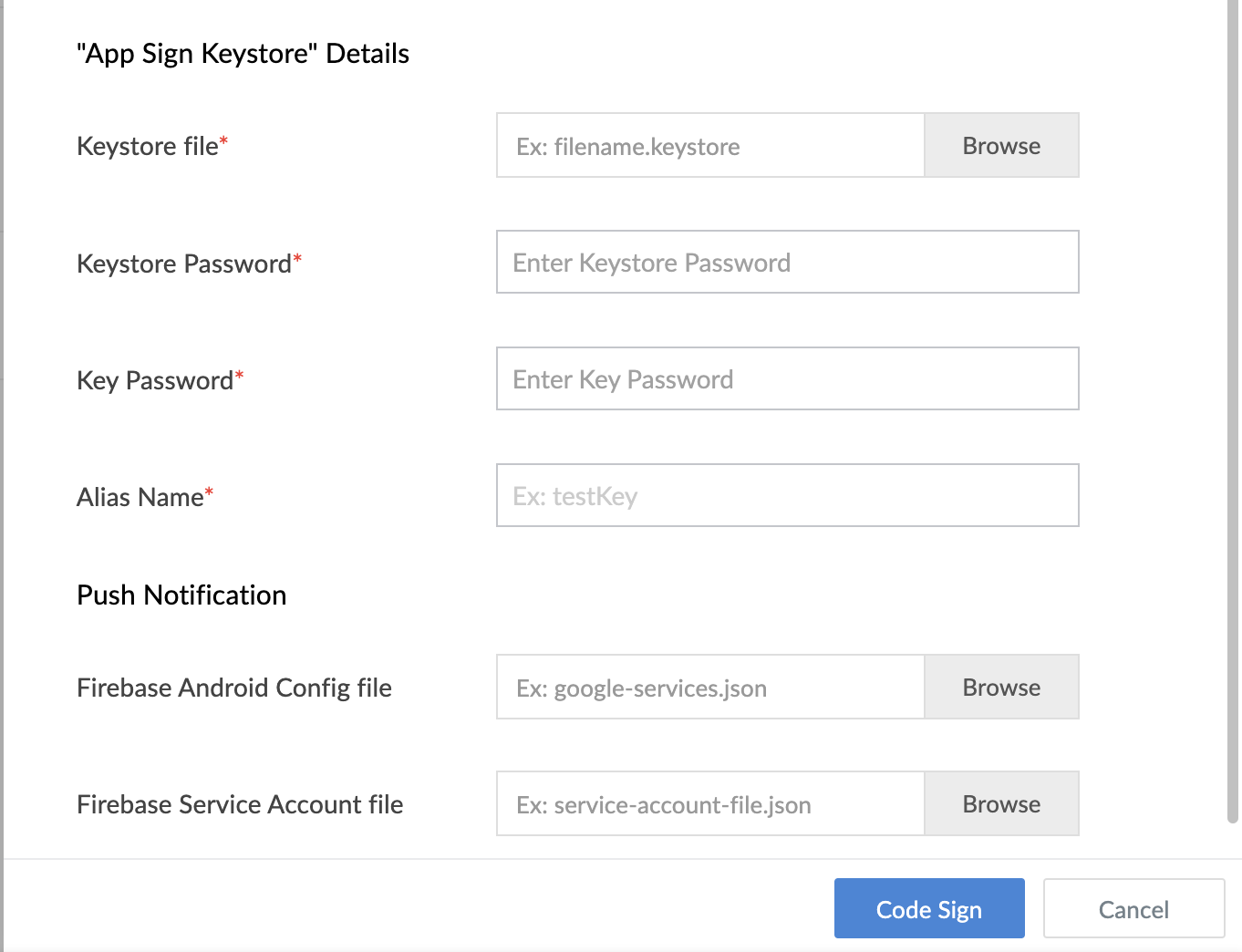The width and height of the screenshot is (1242, 952).
Task: Click the dialog vertical scrollbar
Action: point(1233,410)
